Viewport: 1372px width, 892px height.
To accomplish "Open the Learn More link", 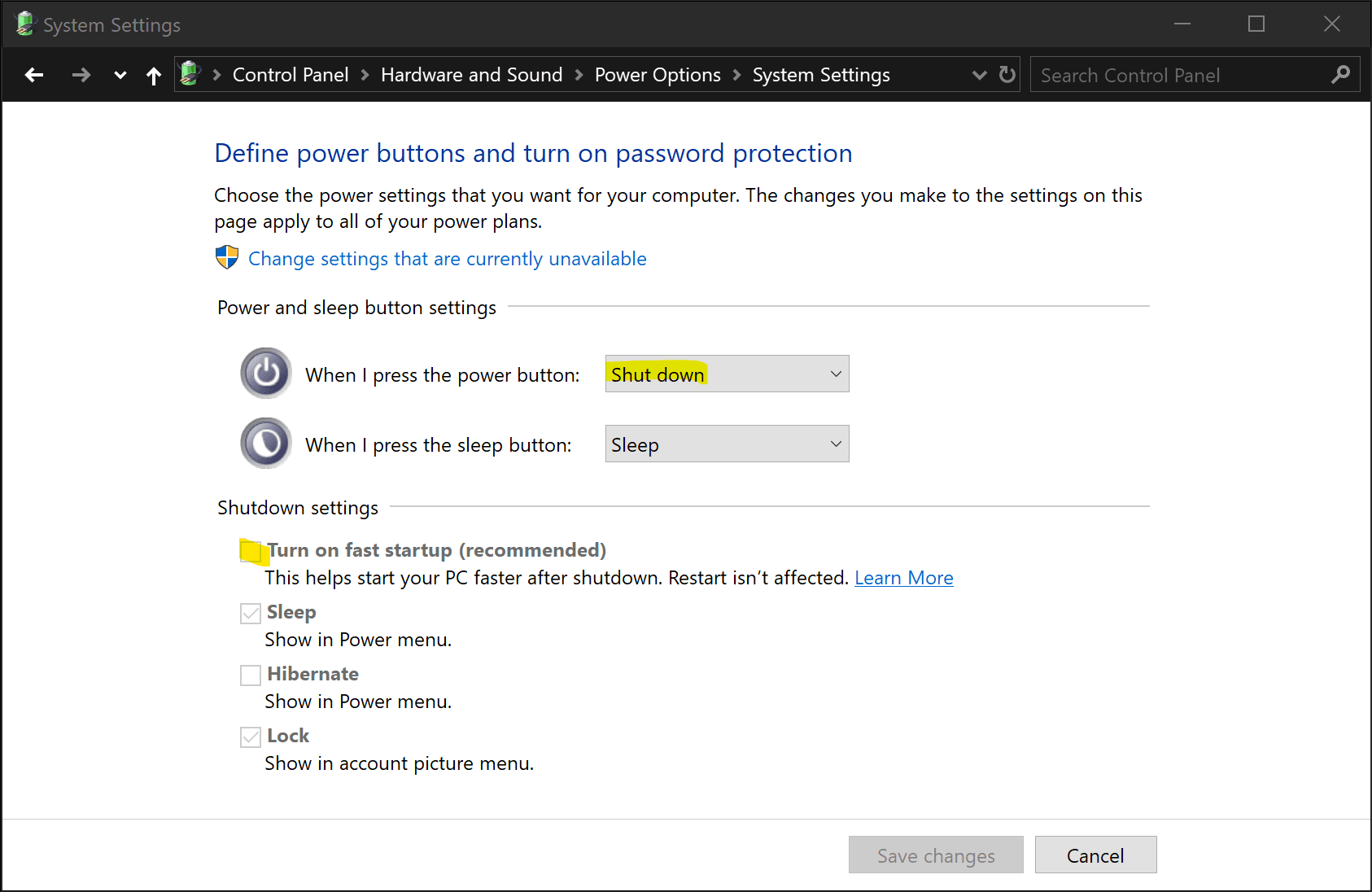I will tap(904, 578).
